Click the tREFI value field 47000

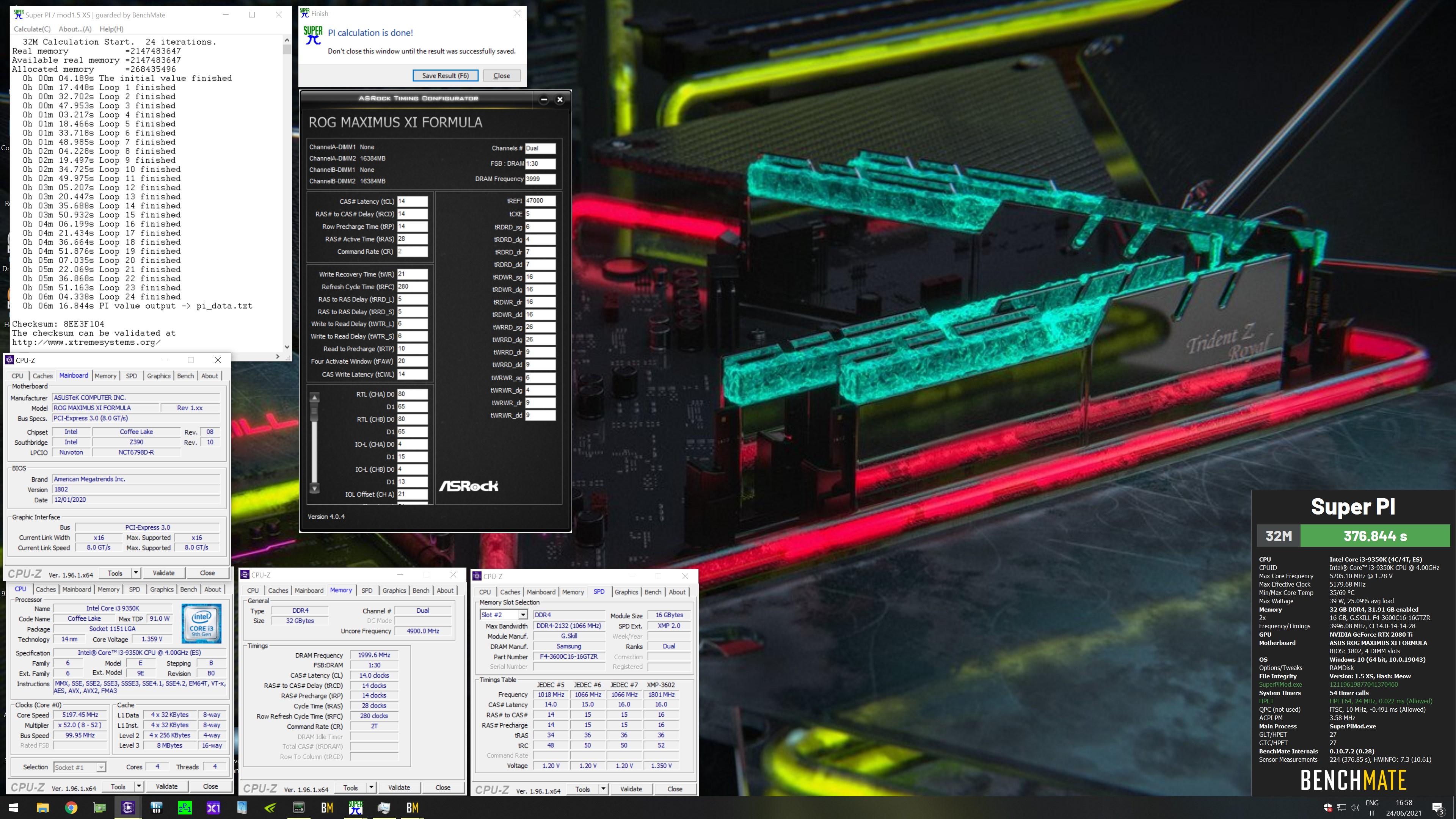click(540, 201)
